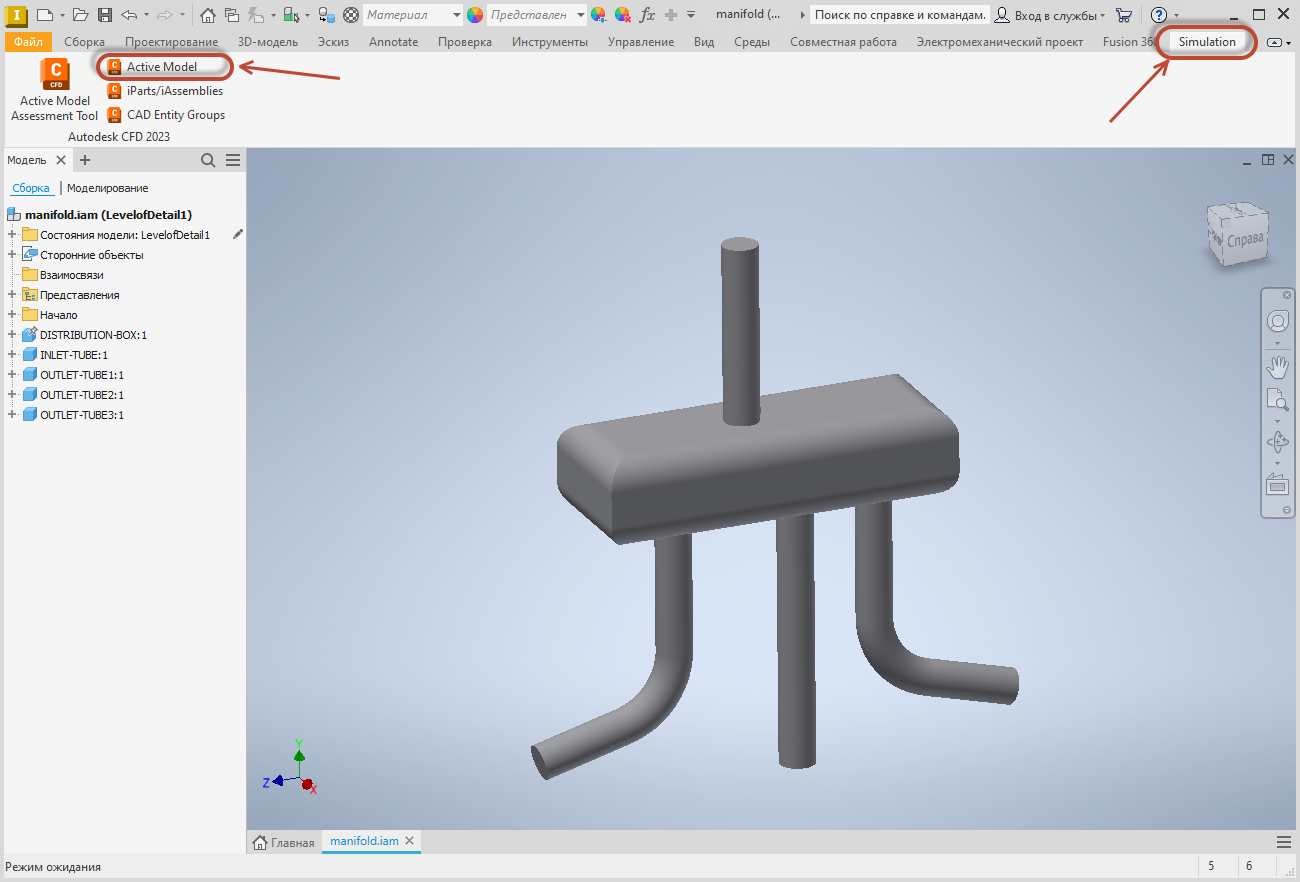Viewport: 1300px width, 882px height.
Task: Select the appearance color wheel icon
Action: click(x=475, y=15)
